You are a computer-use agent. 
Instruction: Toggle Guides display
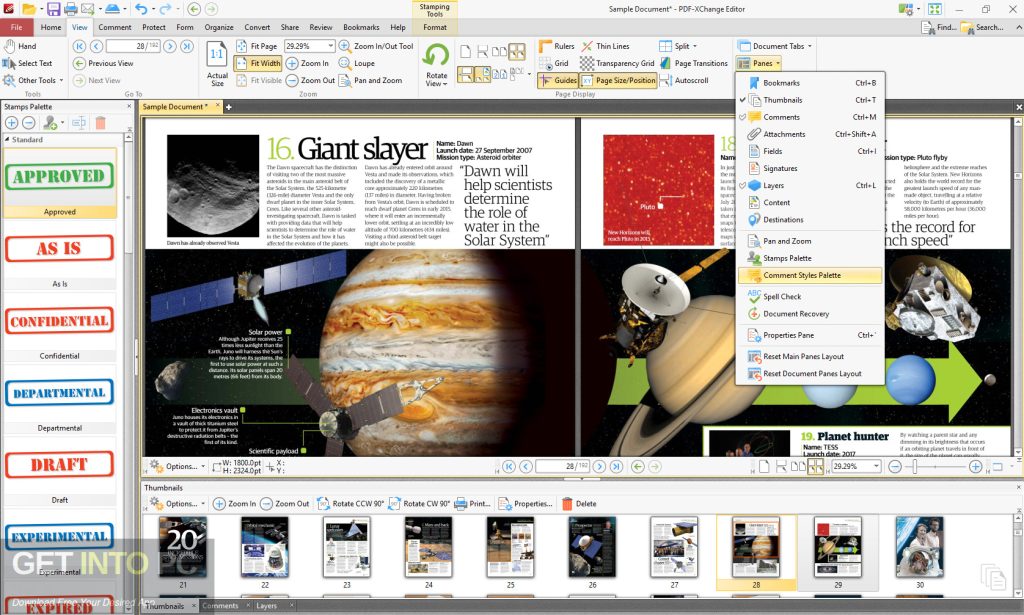click(x=558, y=80)
